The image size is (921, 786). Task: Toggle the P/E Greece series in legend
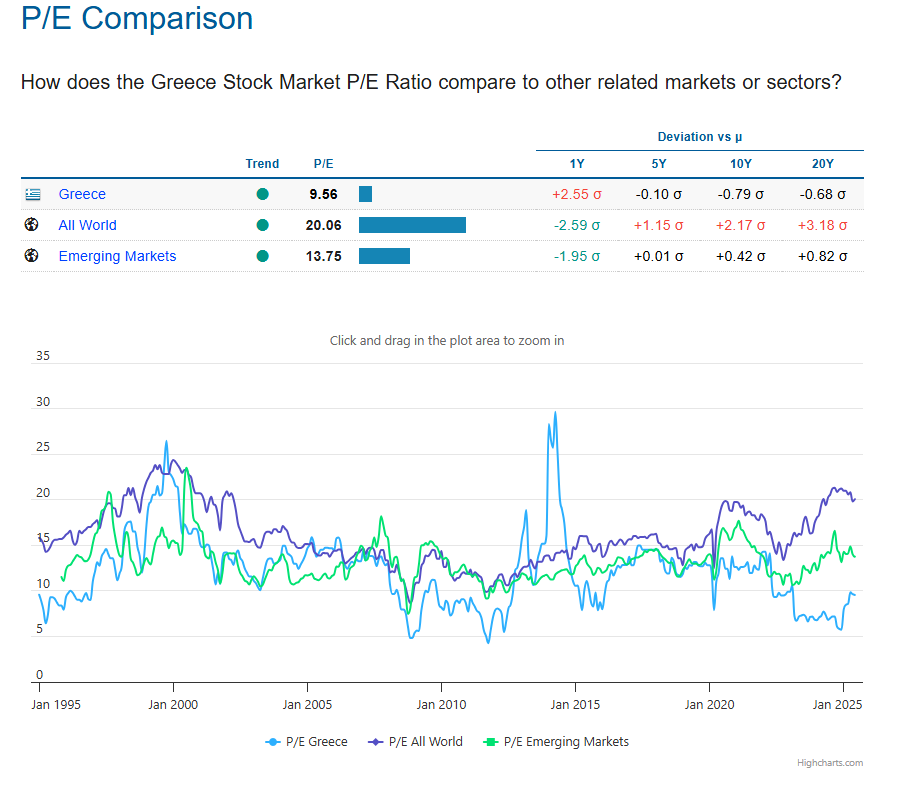point(307,742)
